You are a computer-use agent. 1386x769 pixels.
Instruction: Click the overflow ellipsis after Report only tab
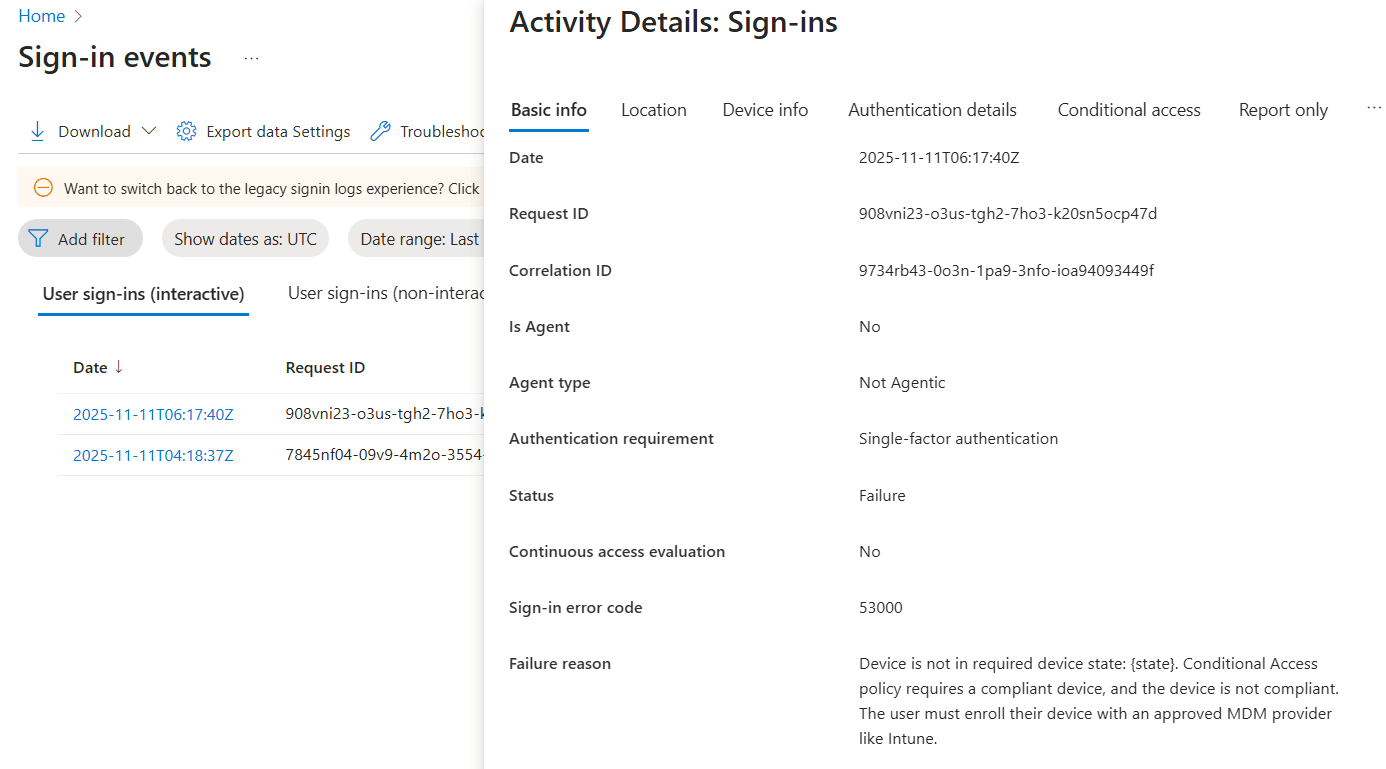point(1373,107)
